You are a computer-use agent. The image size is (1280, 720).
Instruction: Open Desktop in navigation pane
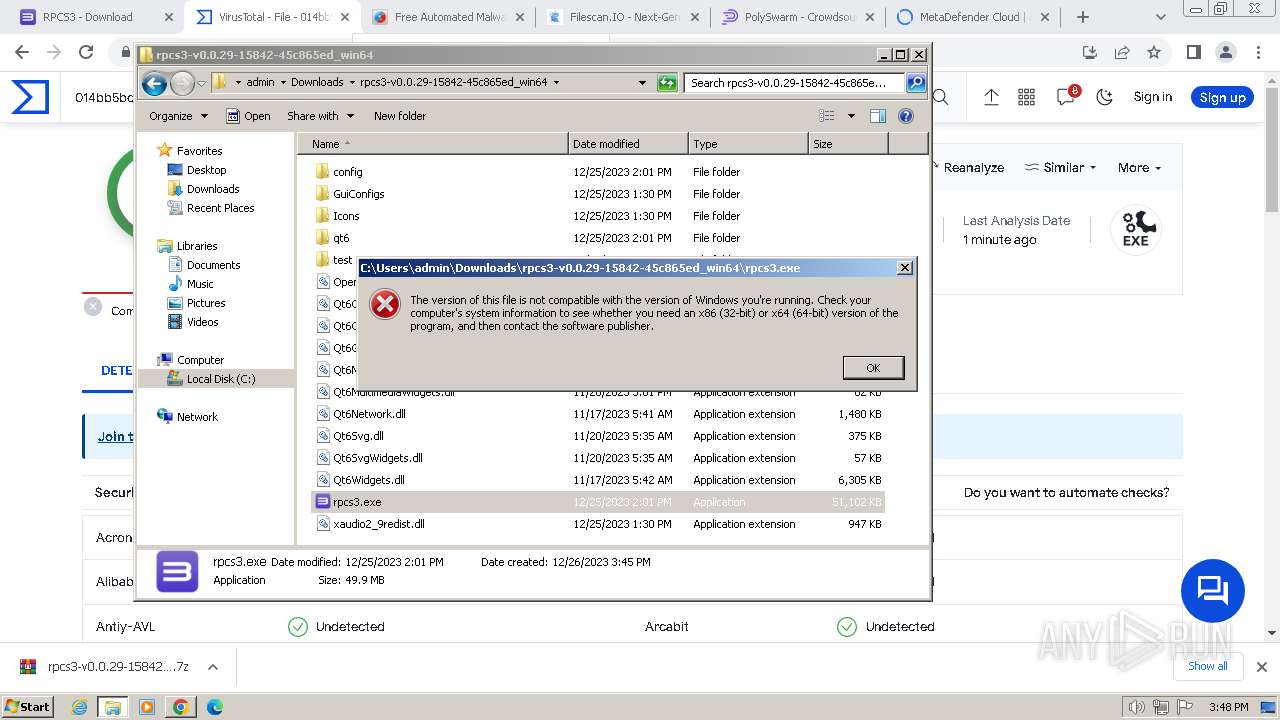pos(206,170)
